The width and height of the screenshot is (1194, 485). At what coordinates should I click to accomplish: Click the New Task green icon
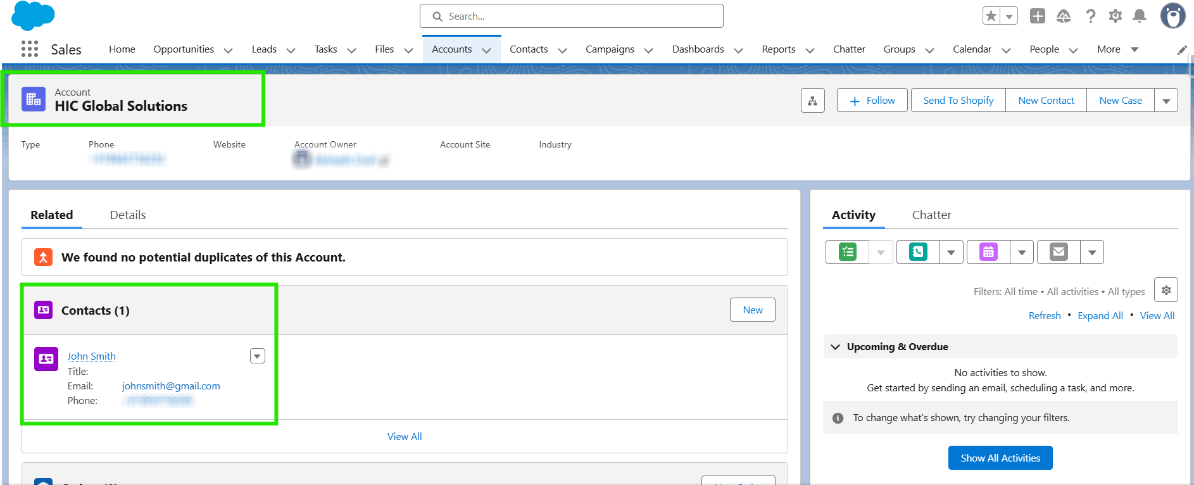click(848, 252)
